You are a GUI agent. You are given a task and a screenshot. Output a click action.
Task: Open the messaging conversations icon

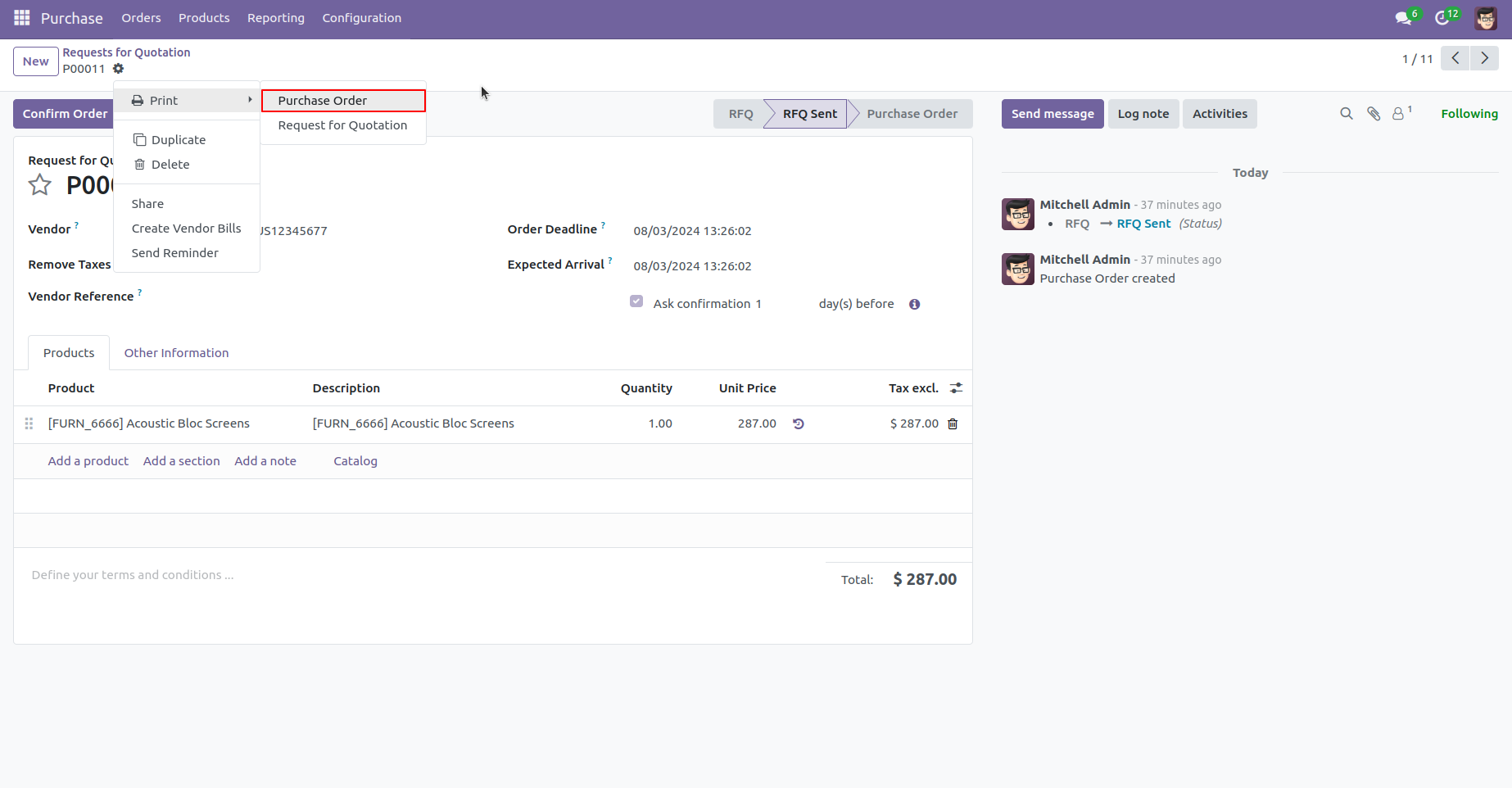tap(1402, 17)
